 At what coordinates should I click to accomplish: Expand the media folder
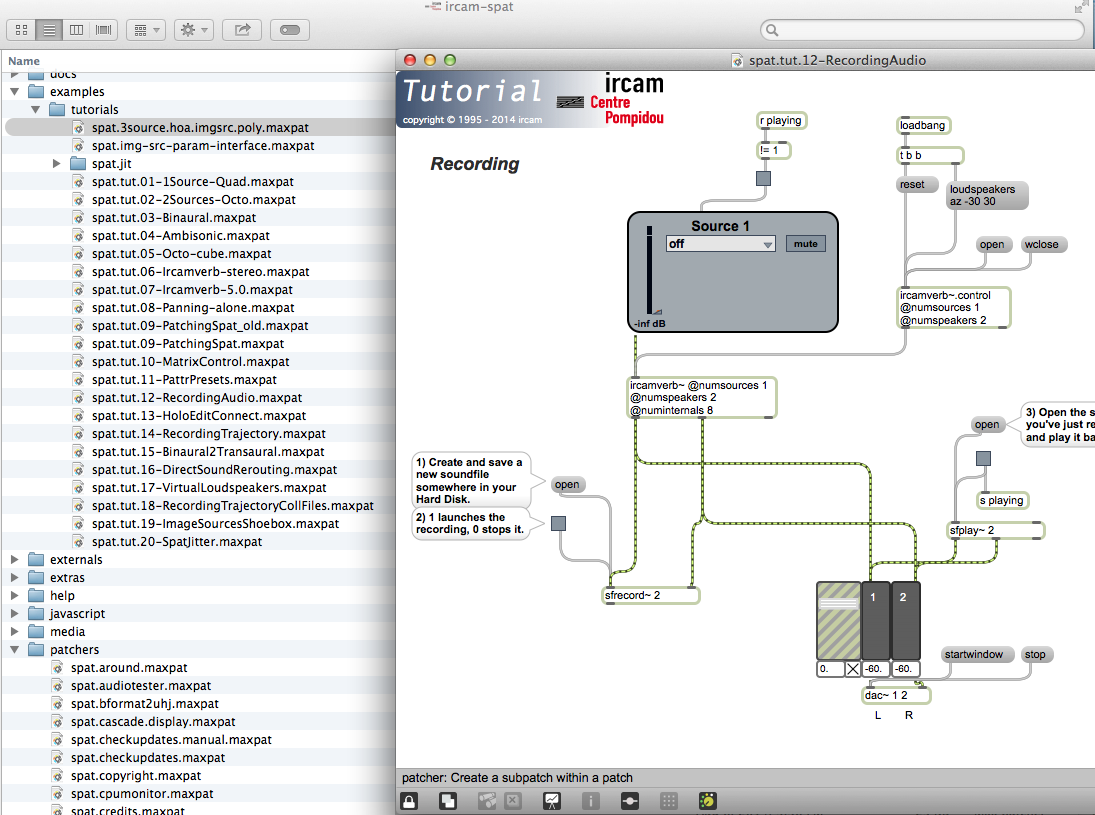pyautogui.click(x=15, y=631)
